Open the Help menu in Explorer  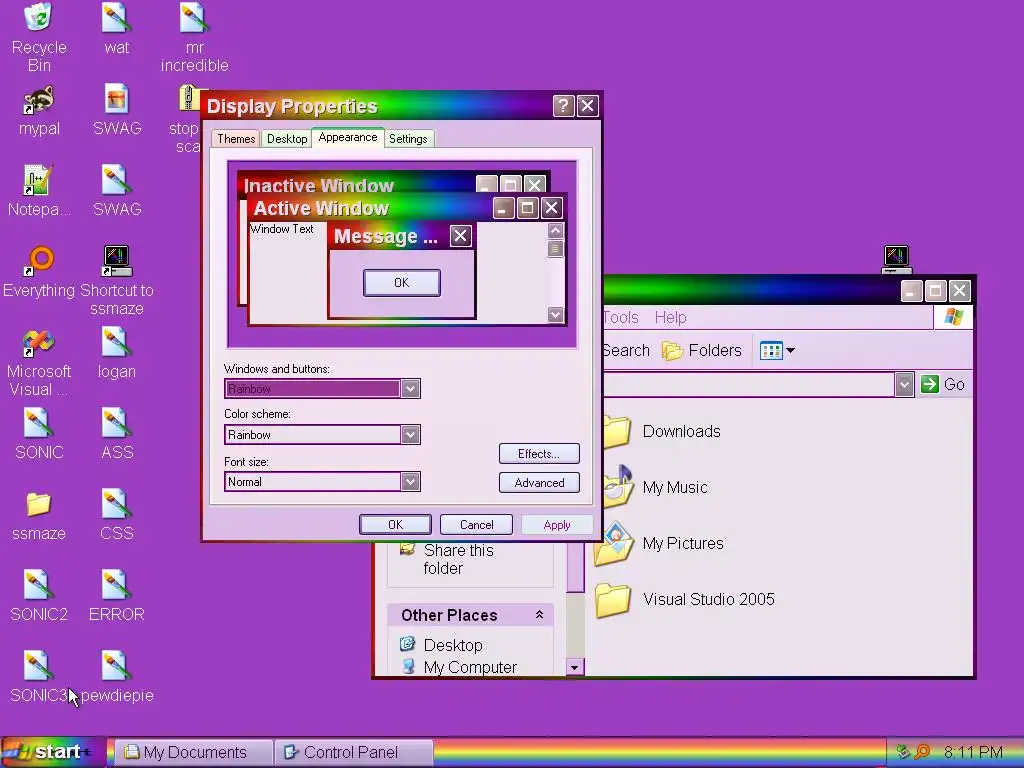670,317
